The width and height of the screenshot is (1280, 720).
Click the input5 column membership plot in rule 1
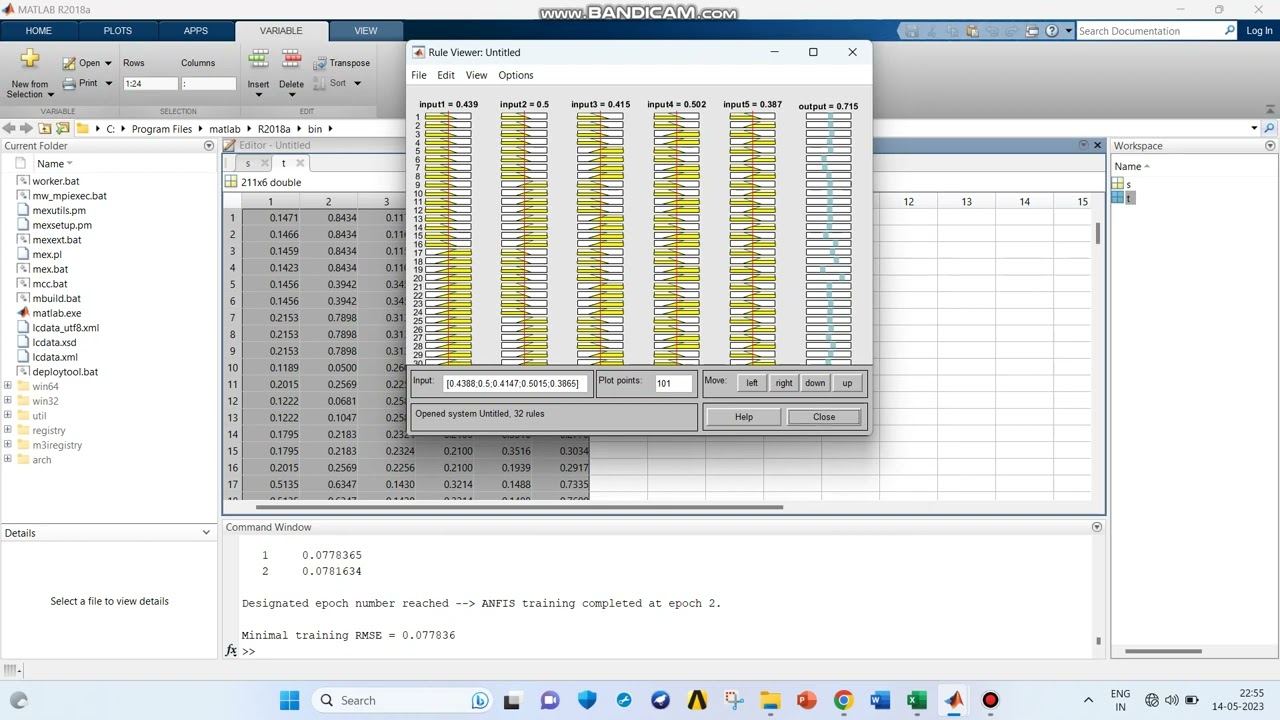(x=752, y=117)
